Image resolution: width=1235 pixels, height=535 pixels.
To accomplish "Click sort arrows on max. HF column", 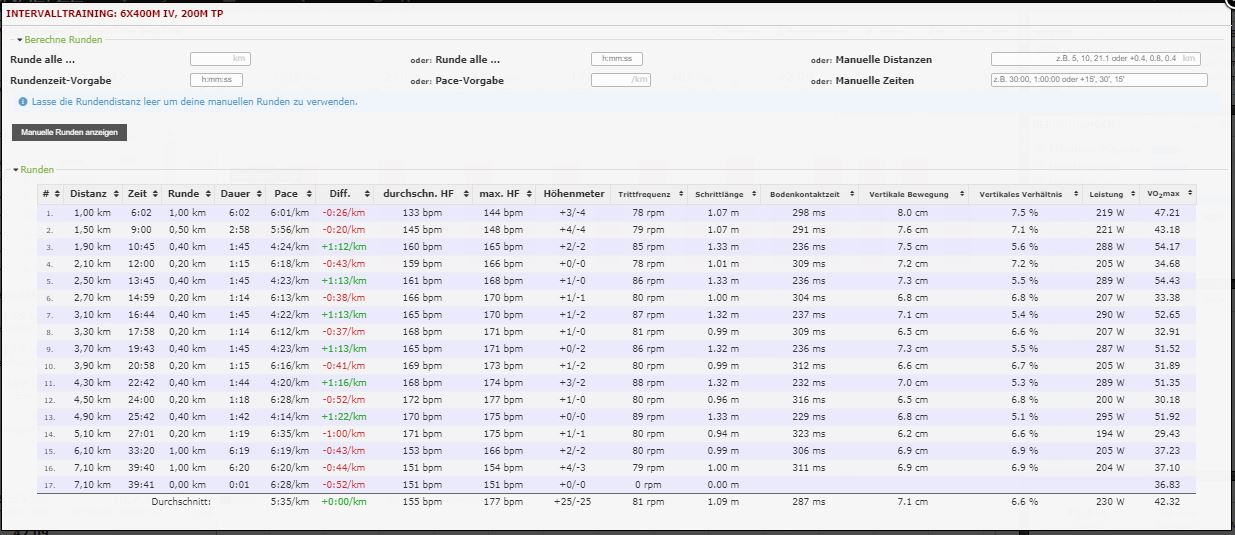I will [x=527, y=194].
